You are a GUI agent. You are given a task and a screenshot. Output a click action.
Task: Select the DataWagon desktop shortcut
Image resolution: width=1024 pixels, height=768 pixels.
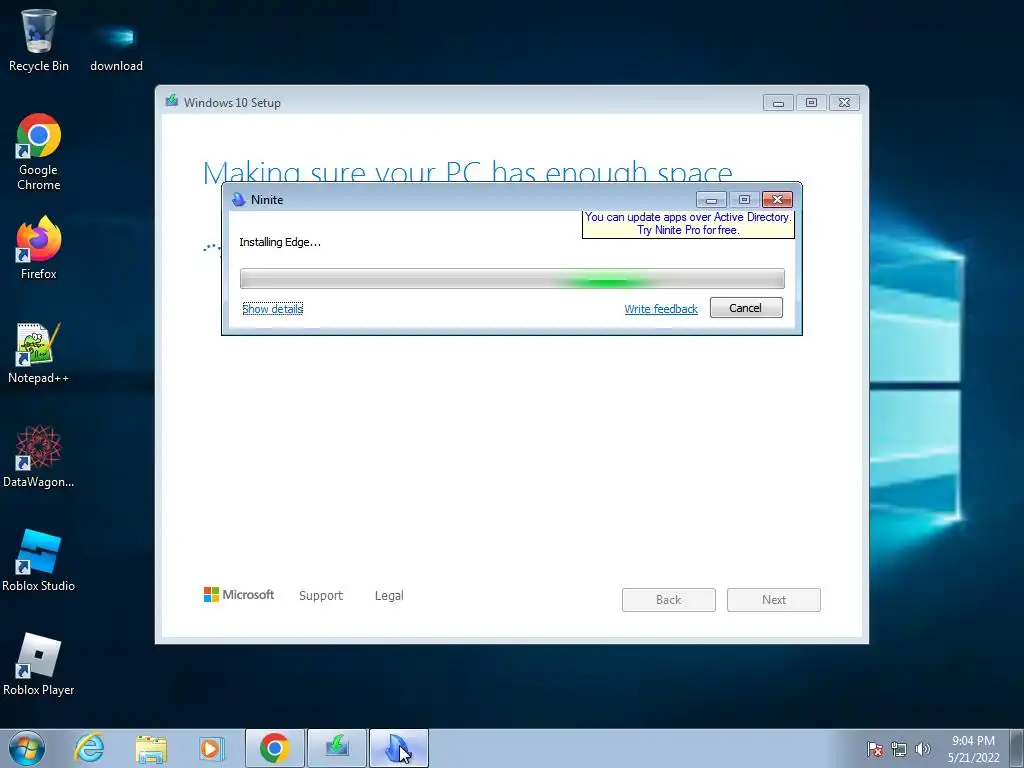pyautogui.click(x=39, y=456)
